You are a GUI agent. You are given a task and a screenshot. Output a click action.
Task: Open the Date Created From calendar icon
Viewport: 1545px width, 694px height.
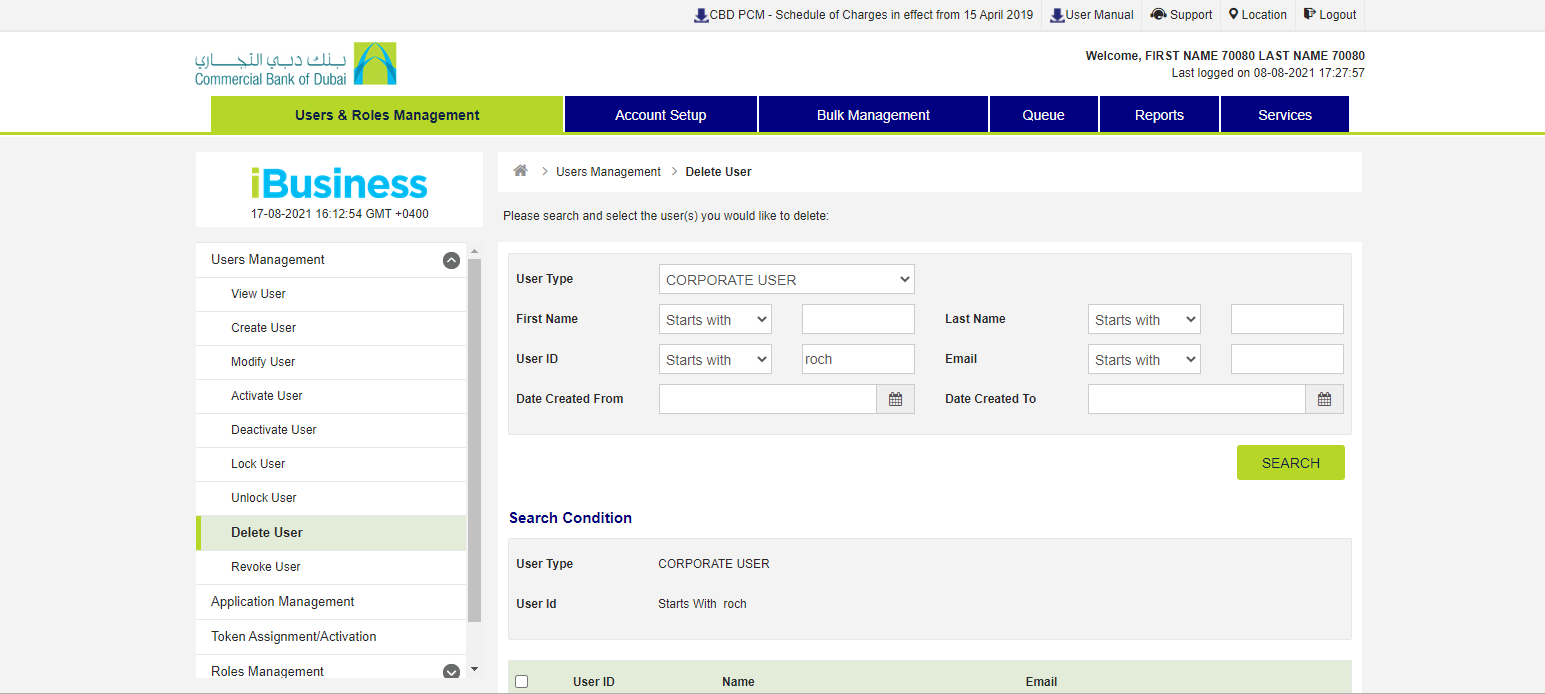pyautogui.click(x=895, y=399)
